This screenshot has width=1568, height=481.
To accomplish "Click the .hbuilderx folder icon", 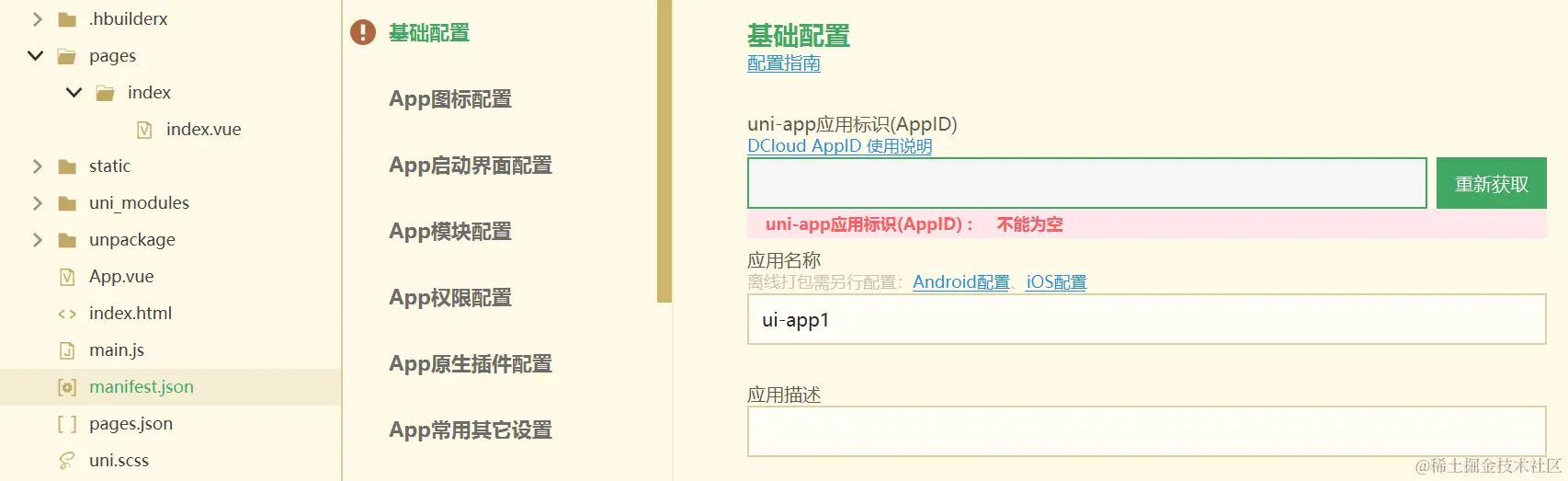I will [67, 19].
